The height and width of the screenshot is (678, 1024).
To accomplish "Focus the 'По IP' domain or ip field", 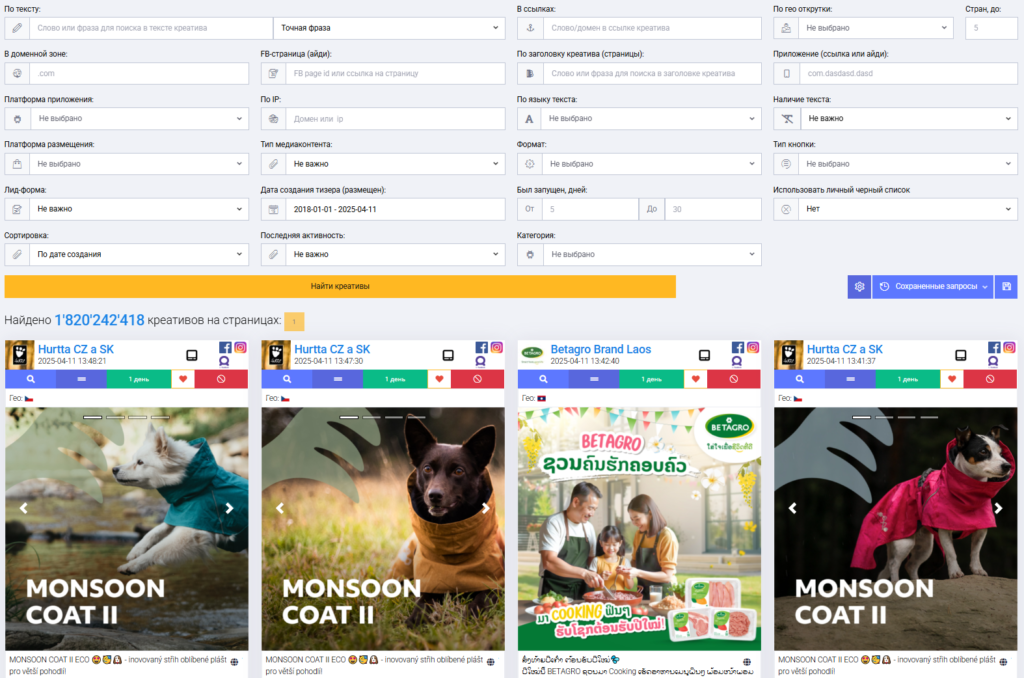I will coord(395,118).
